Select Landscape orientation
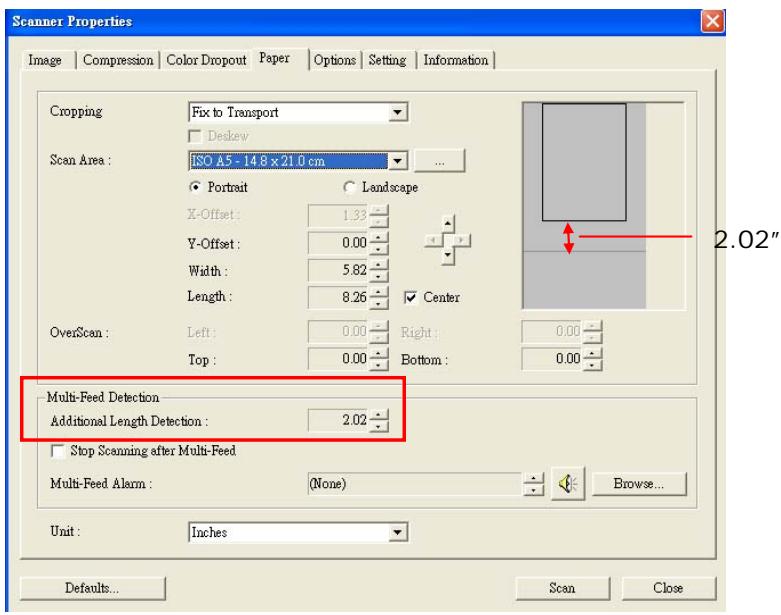The width and height of the screenshot is (781, 615). tap(349, 187)
